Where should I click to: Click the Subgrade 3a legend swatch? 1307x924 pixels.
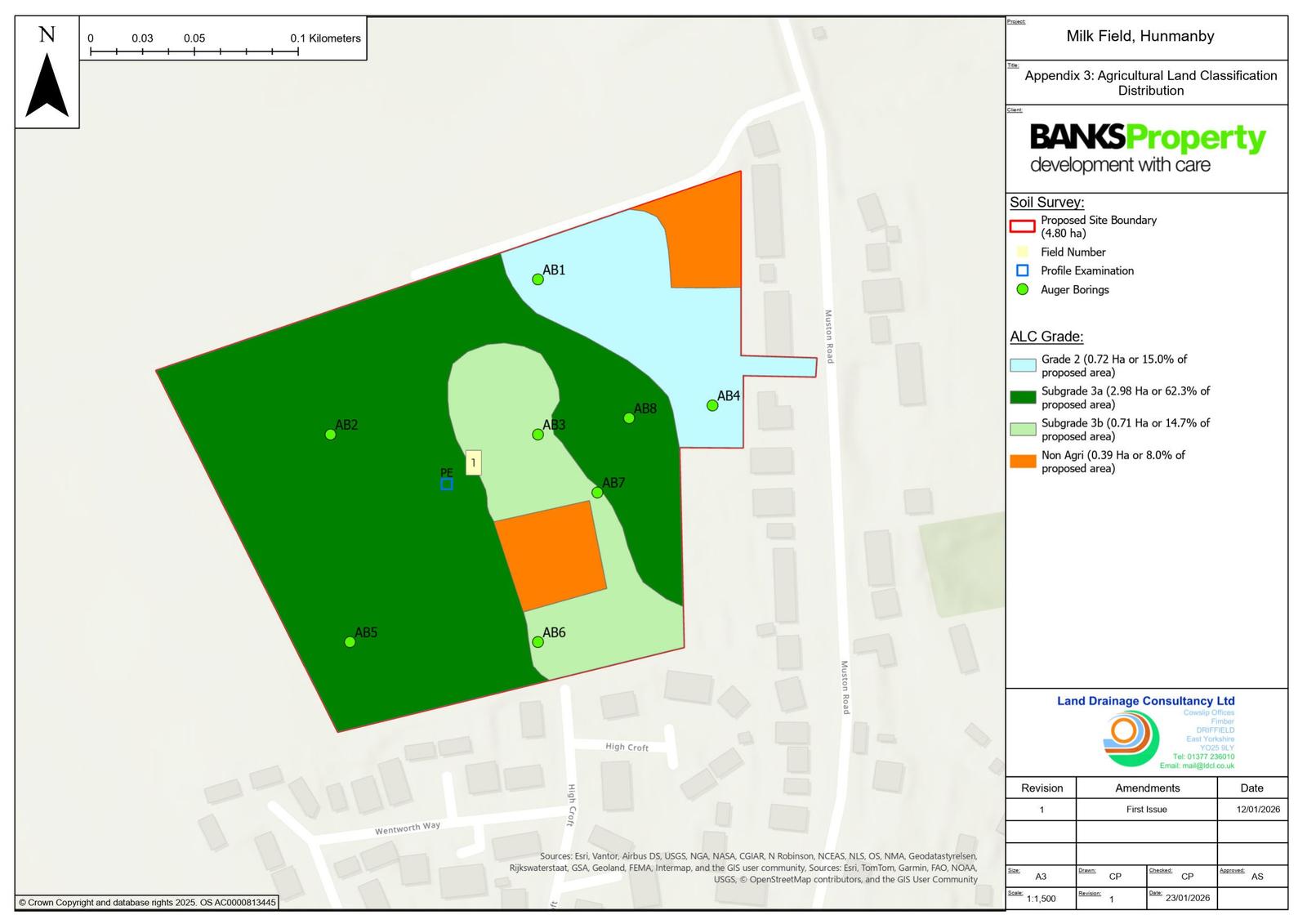(1023, 398)
